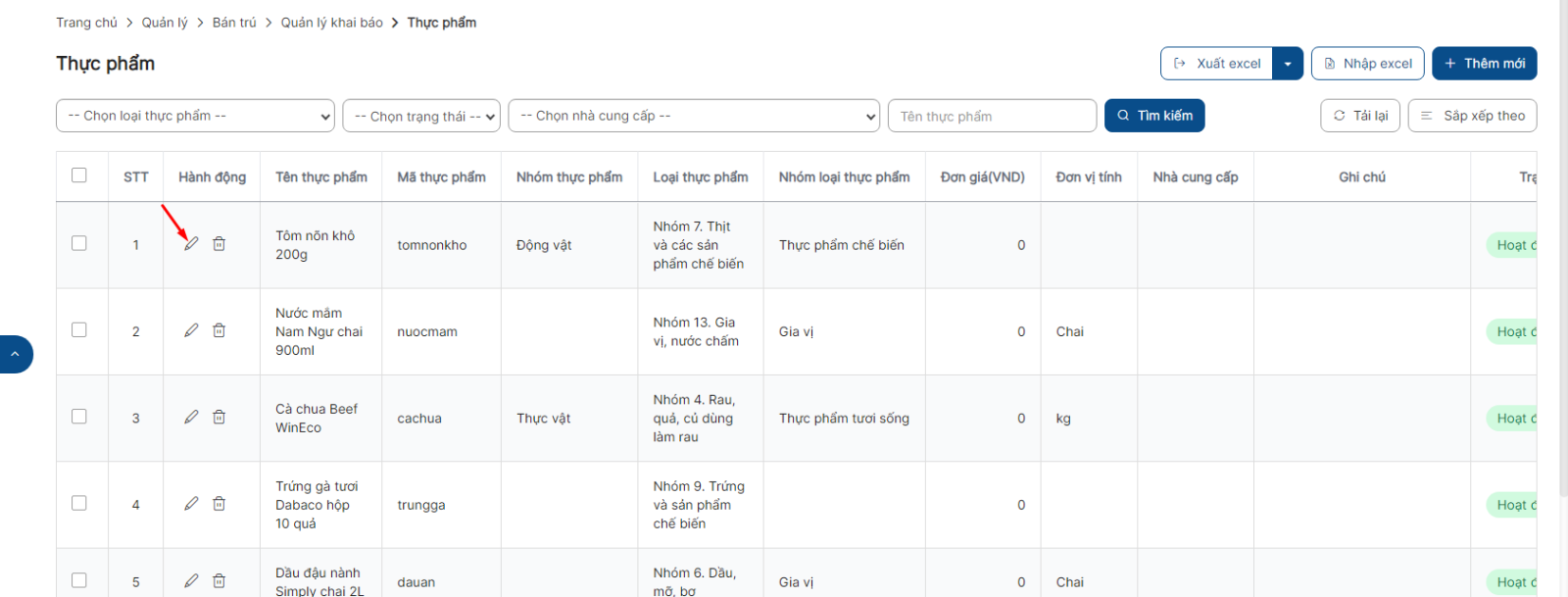Delete the Tôm nõn khô 200g row

pos(220,243)
